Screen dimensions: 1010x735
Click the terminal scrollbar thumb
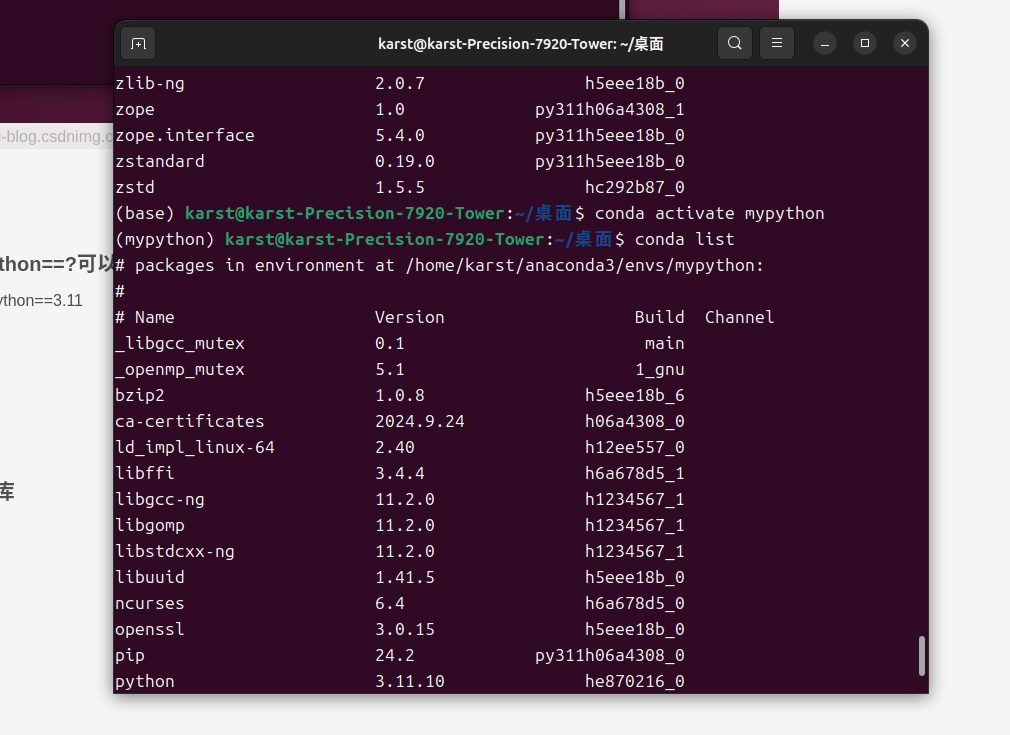tap(922, 656)
